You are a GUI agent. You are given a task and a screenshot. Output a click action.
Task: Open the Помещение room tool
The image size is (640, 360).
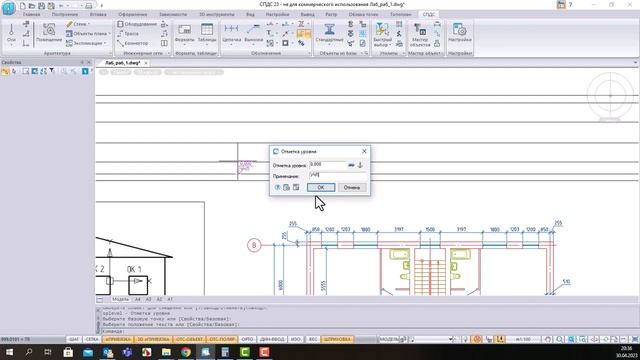click(x=49, y=33)
